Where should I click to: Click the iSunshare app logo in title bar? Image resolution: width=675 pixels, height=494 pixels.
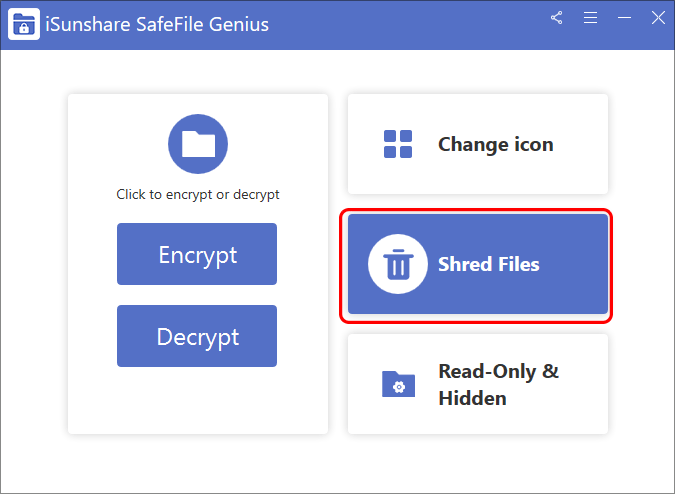(23, 24)
